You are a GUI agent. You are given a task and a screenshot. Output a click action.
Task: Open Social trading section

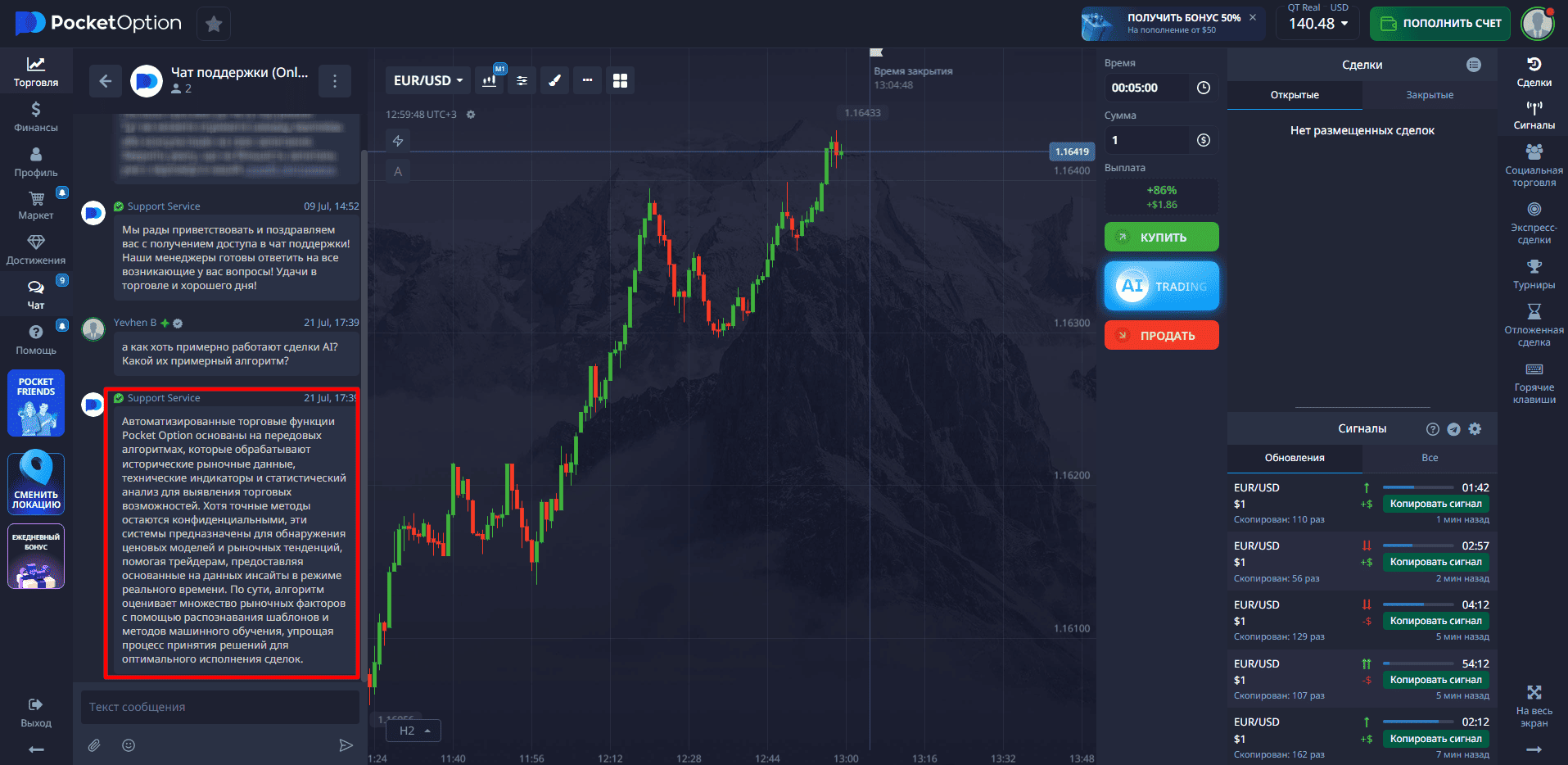point(1534,165)
